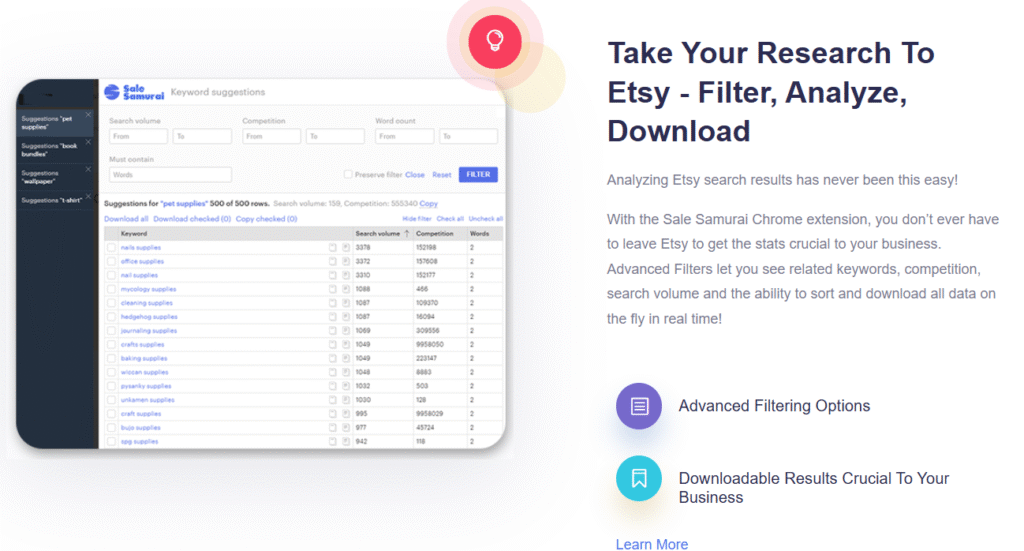Check the nail supplies row checkbox
Image resolution: width=1024 pixels, height=551 pixels.
coord(112,276)
